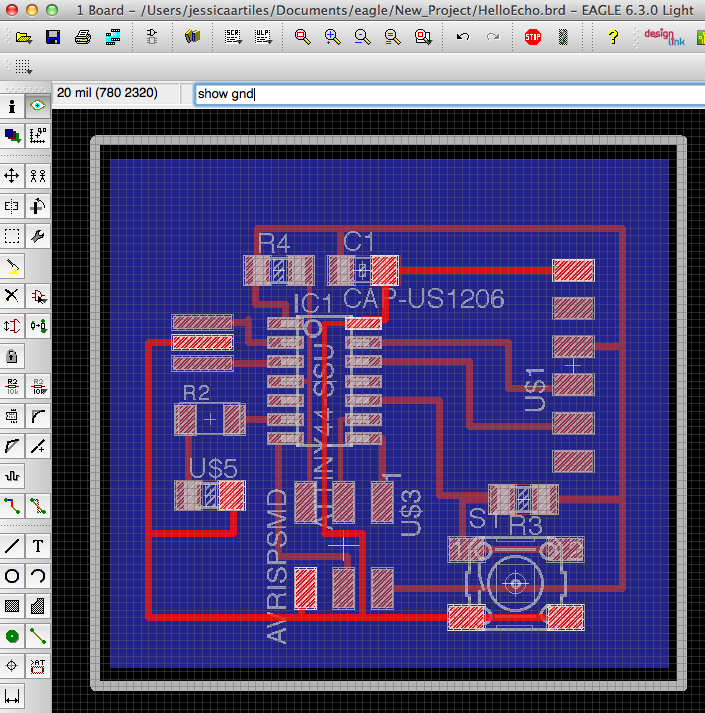The image size is (705, 713).
Task: Select the Dimension tool
Action: [x=12, y=696]
